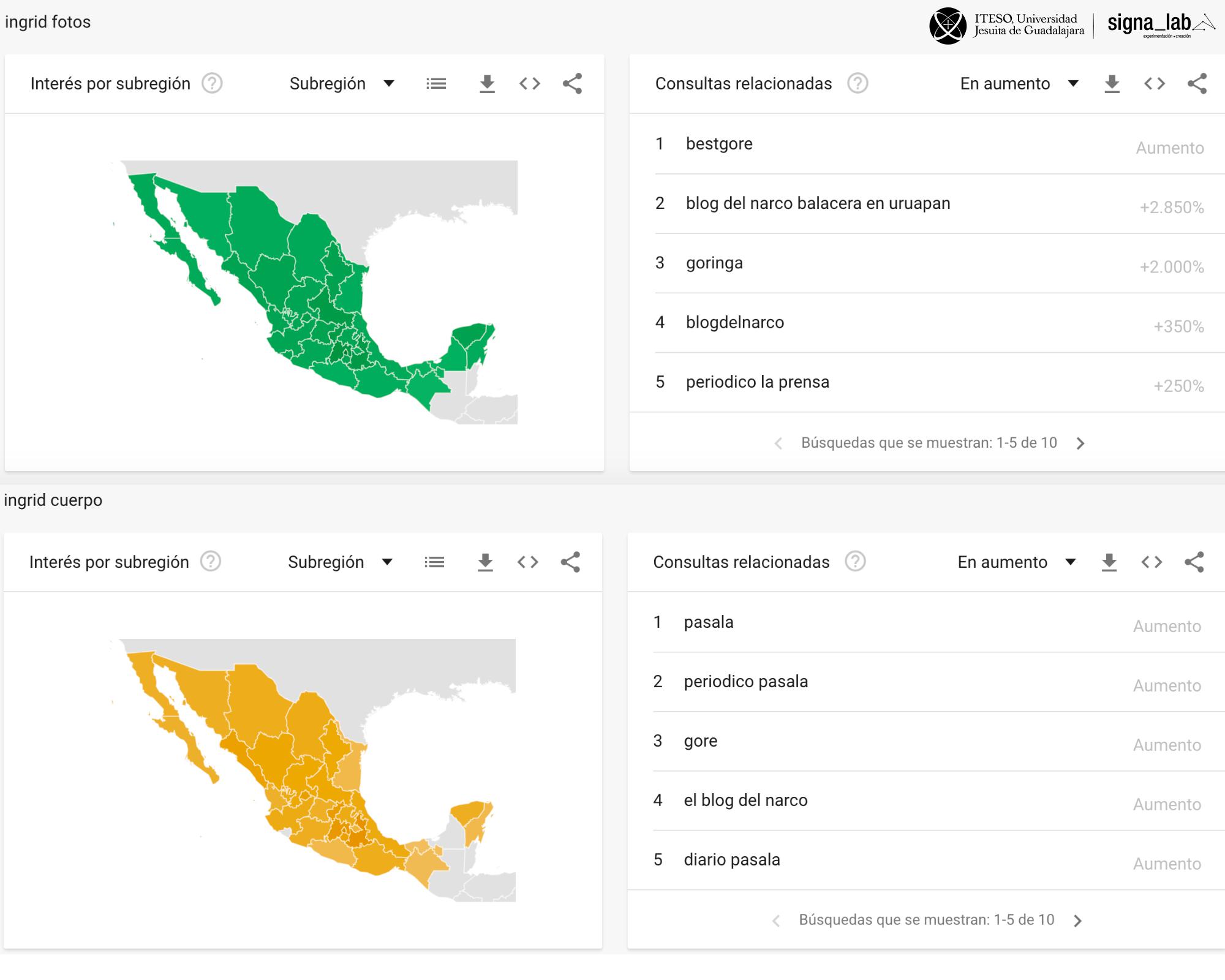
Task: Share ingrid cuerpo related queries
Action: 1194,562
